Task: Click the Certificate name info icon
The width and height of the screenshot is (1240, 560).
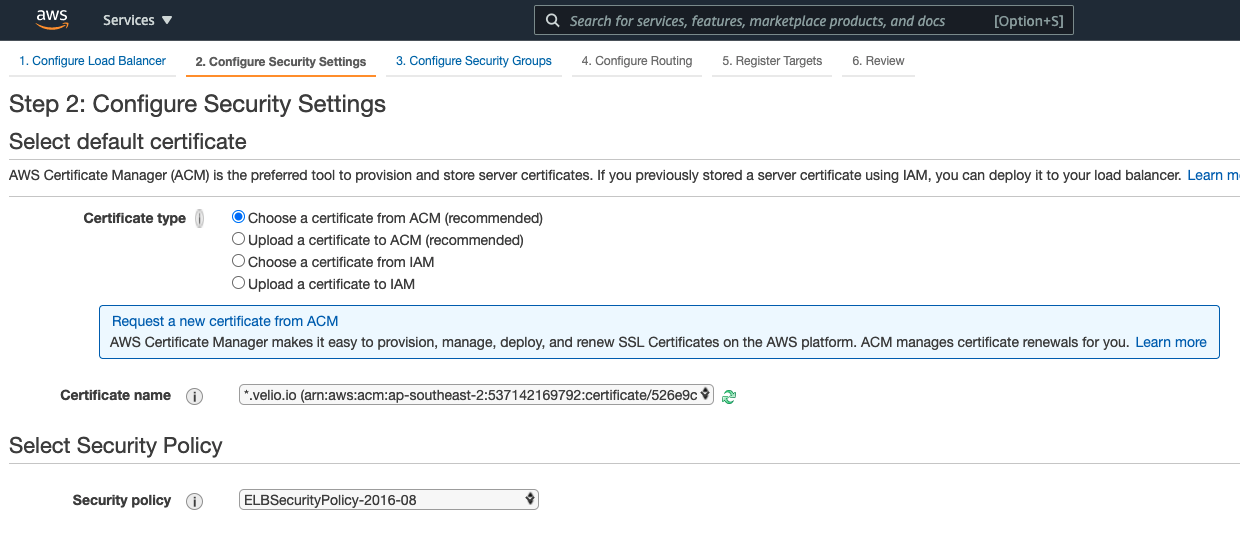Action: pyautogui.click(x=195, y=396)
